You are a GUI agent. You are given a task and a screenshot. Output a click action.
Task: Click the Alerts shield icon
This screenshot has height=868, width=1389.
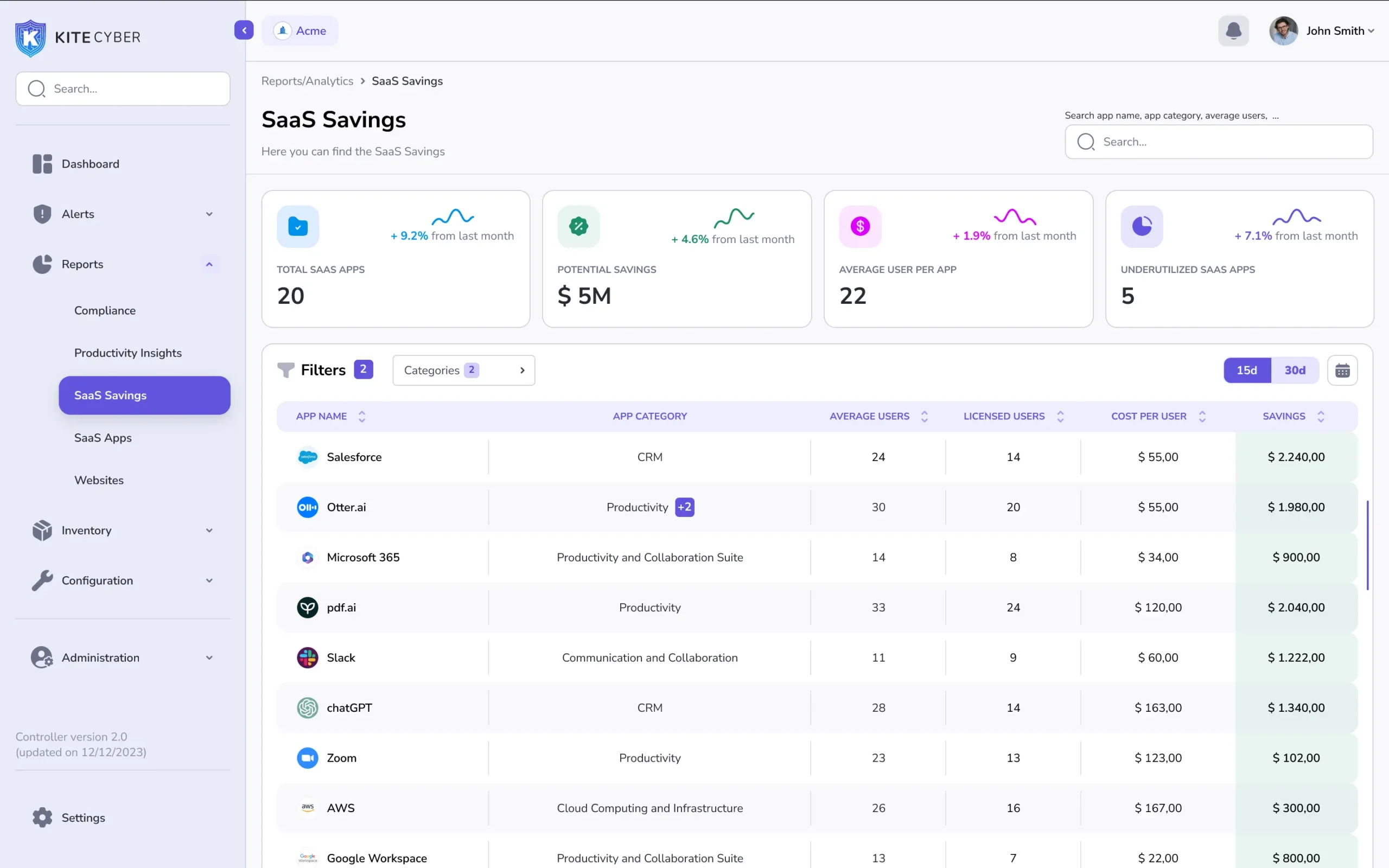point(42,214)
